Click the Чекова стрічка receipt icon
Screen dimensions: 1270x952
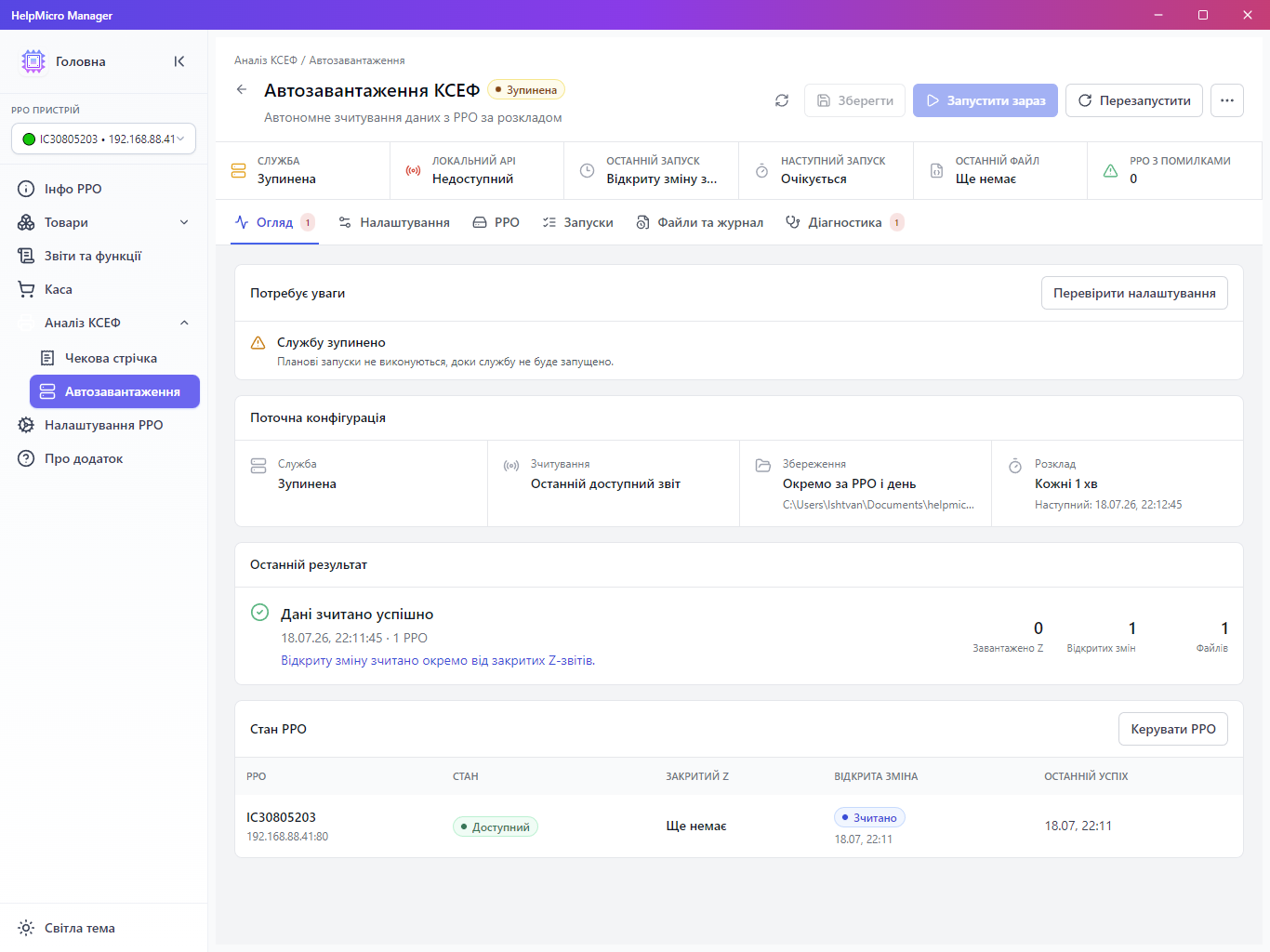(x=47, y=358)
